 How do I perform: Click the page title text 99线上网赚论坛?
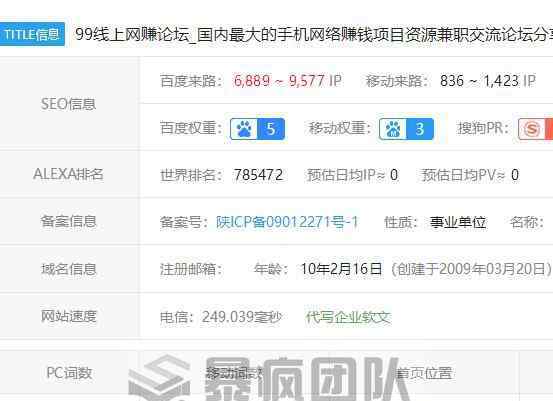(x=132, y=35)
